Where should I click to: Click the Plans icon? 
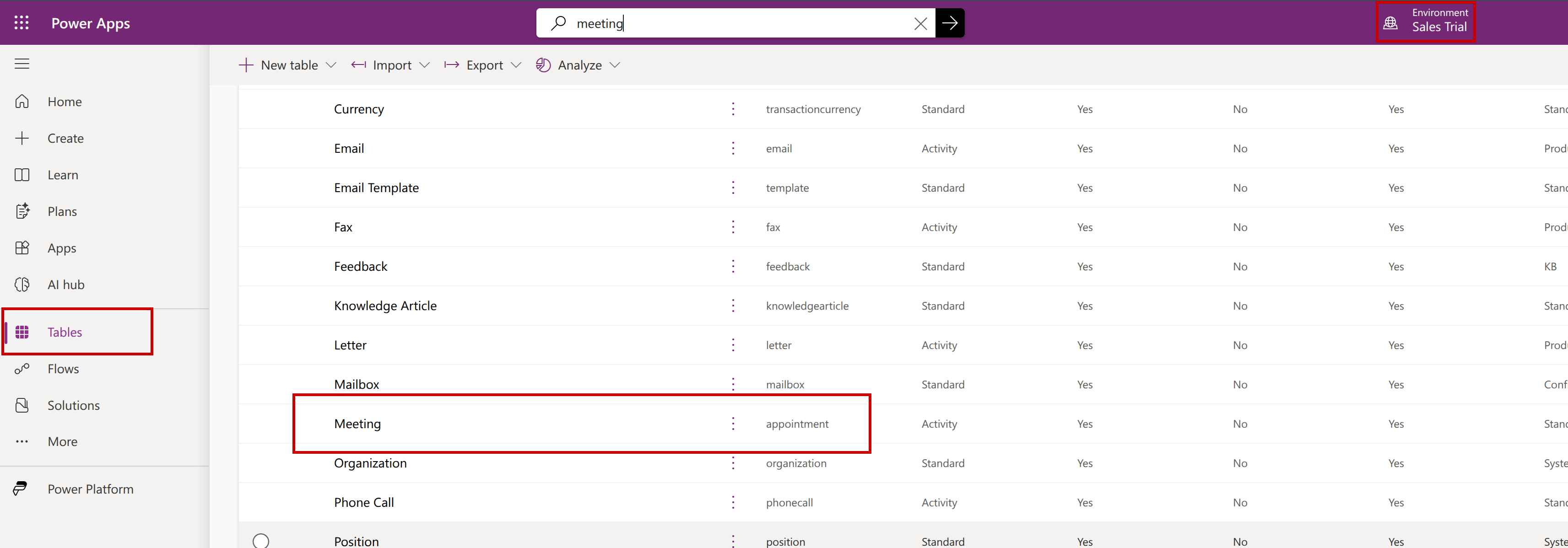click(22, 211)
